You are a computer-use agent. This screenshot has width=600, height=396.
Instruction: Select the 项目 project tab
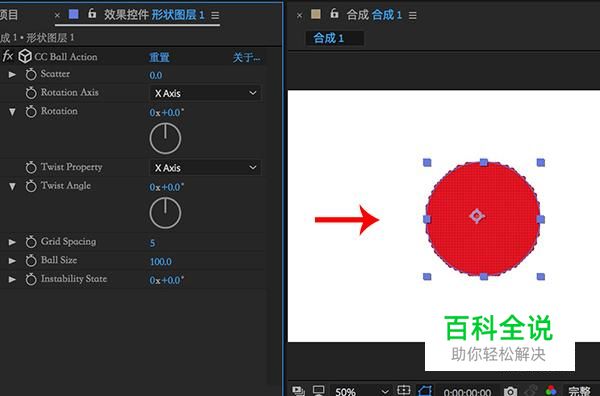(x=9, y=15)
